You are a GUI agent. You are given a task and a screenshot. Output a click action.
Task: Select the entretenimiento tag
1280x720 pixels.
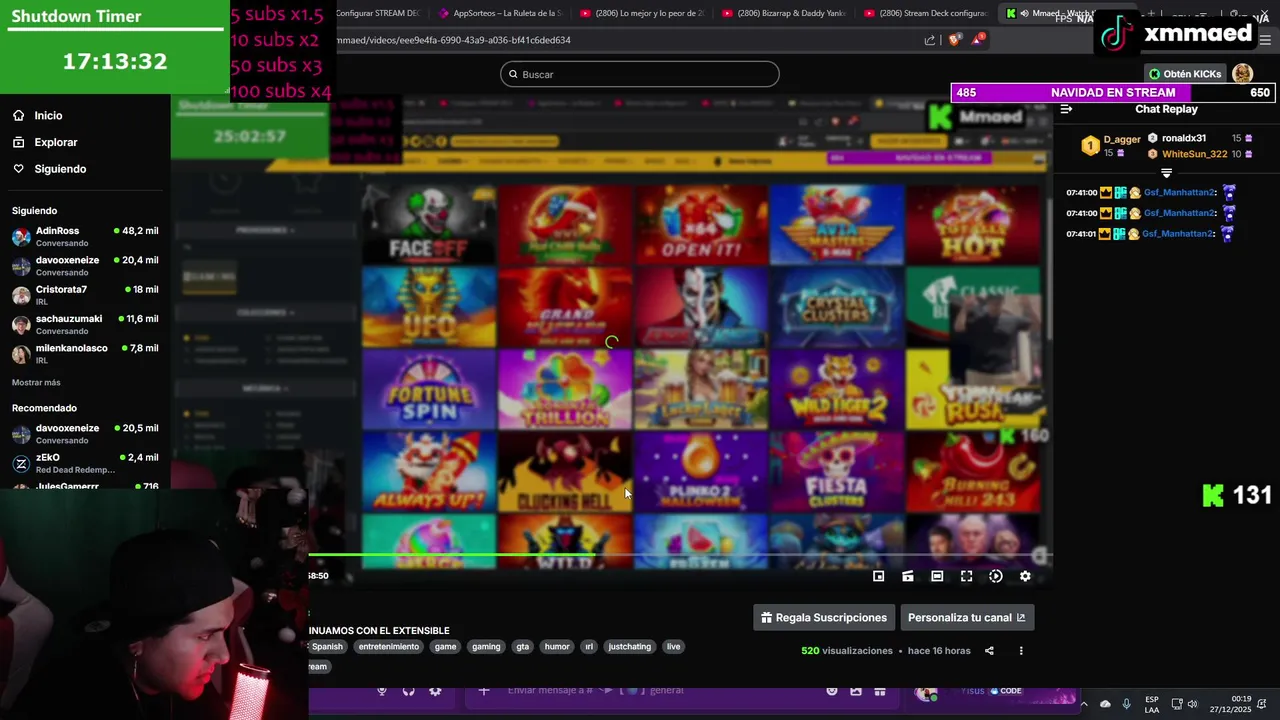point(389,647)
